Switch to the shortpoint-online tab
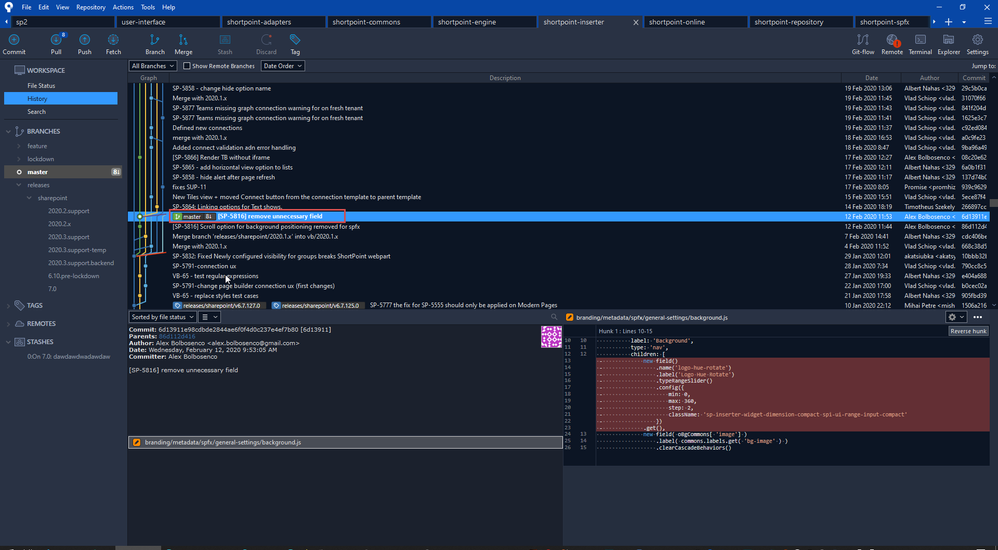Image resolution: width=998 pixels, height=550 pixels. point(677,21)
